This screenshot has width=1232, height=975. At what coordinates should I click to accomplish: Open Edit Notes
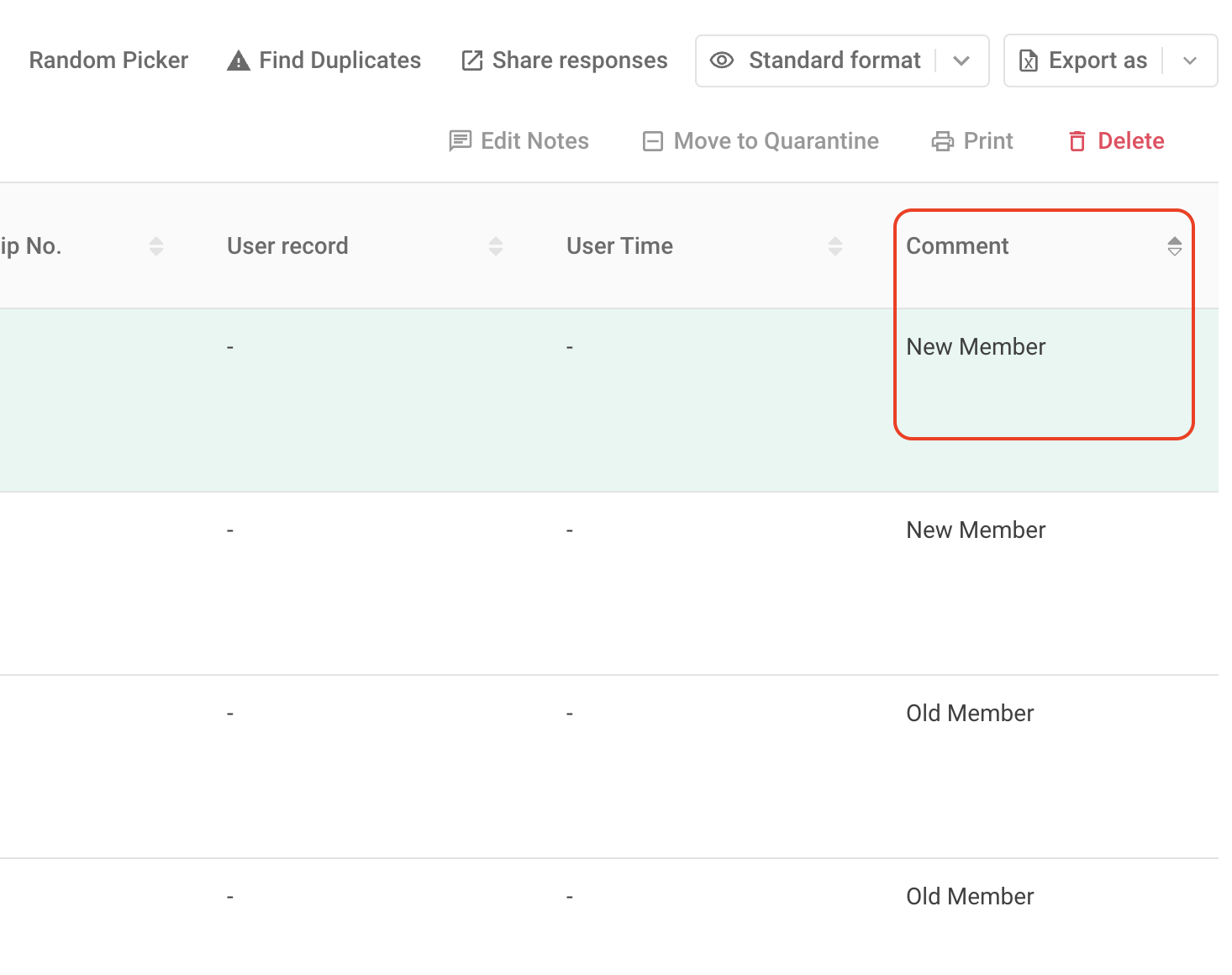point(519,141)
